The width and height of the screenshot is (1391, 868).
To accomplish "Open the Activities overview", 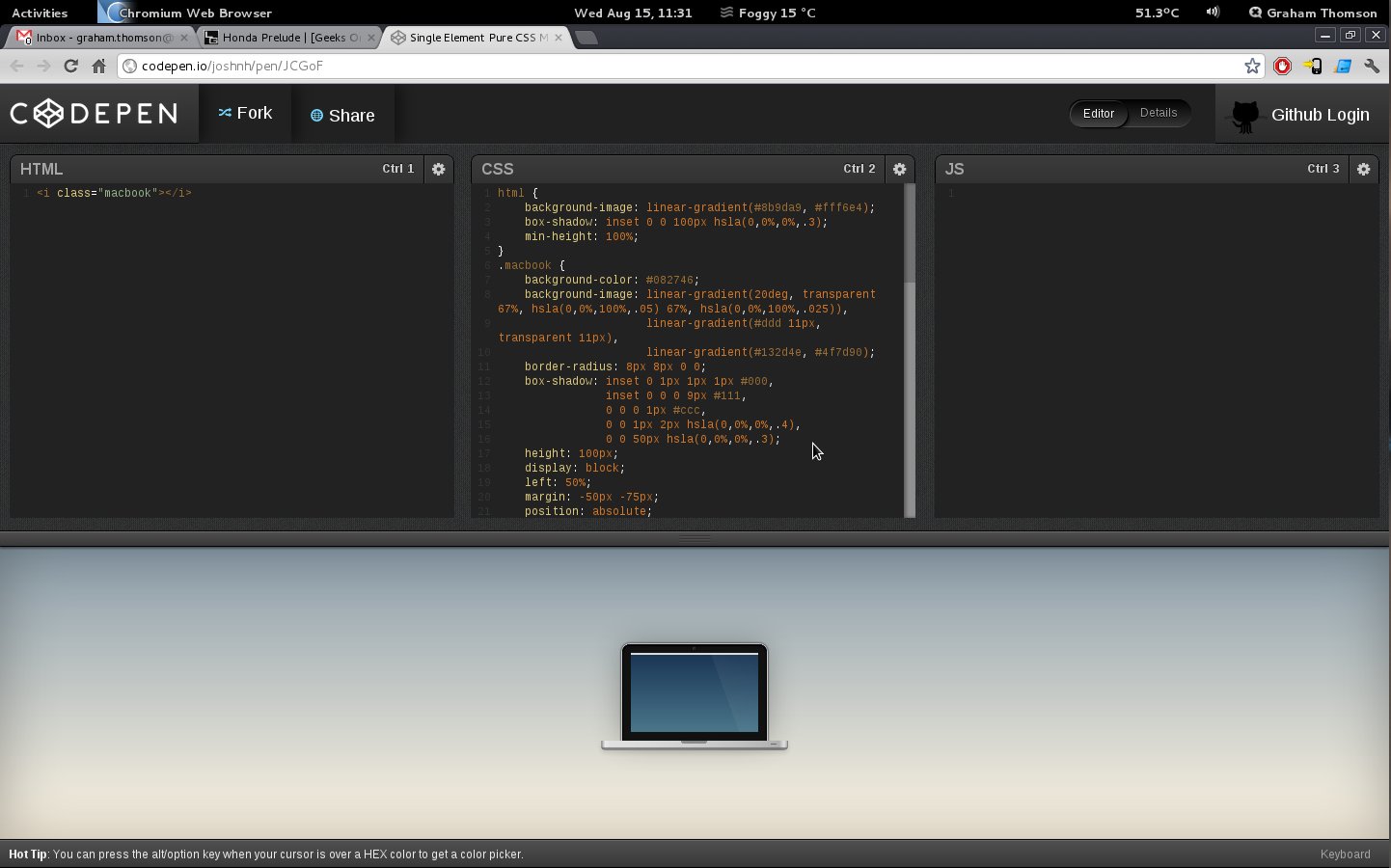I will click(x=40, y=13).
